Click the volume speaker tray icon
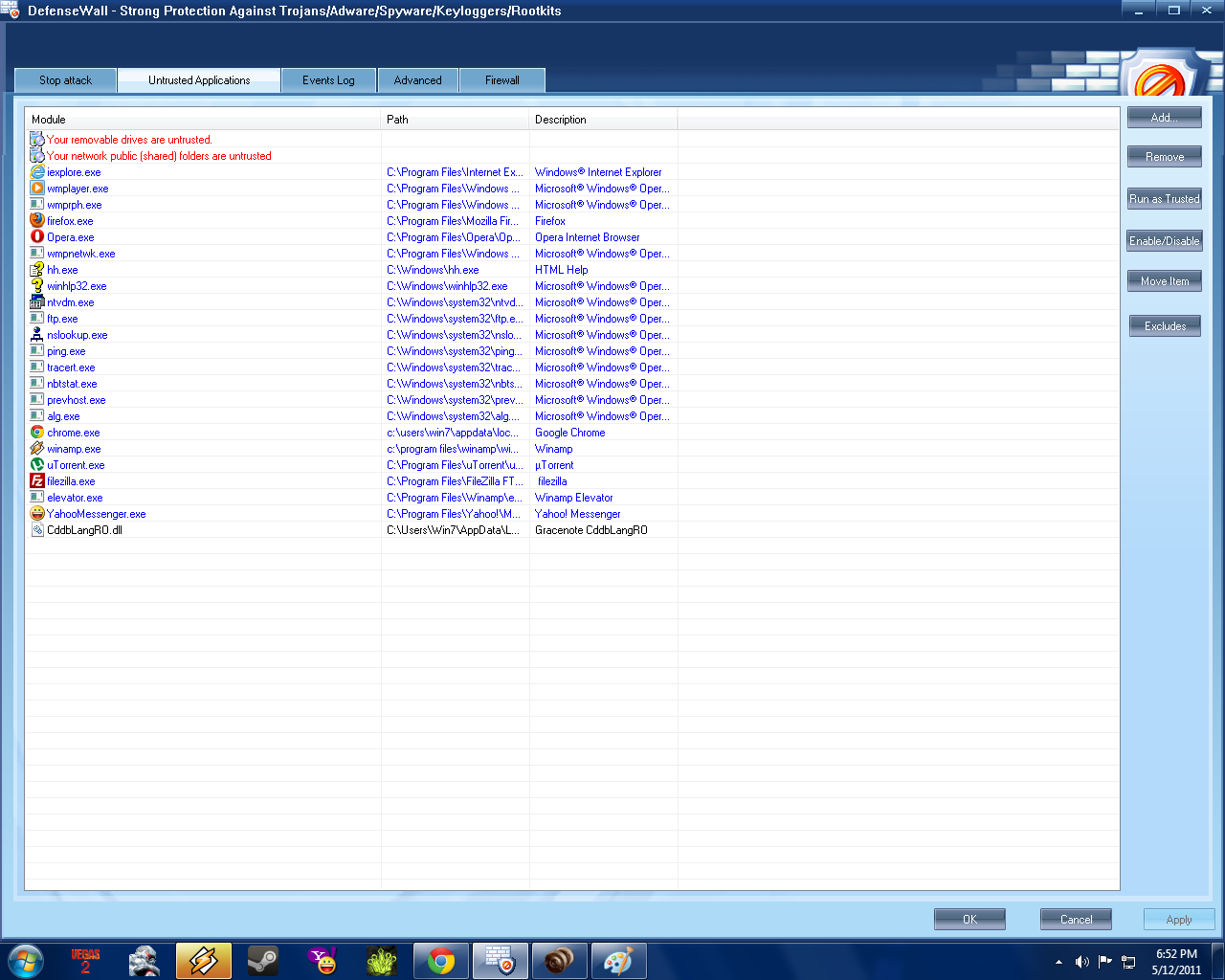The height and width of the screenshot is (980, 1225). [1081, 962]
